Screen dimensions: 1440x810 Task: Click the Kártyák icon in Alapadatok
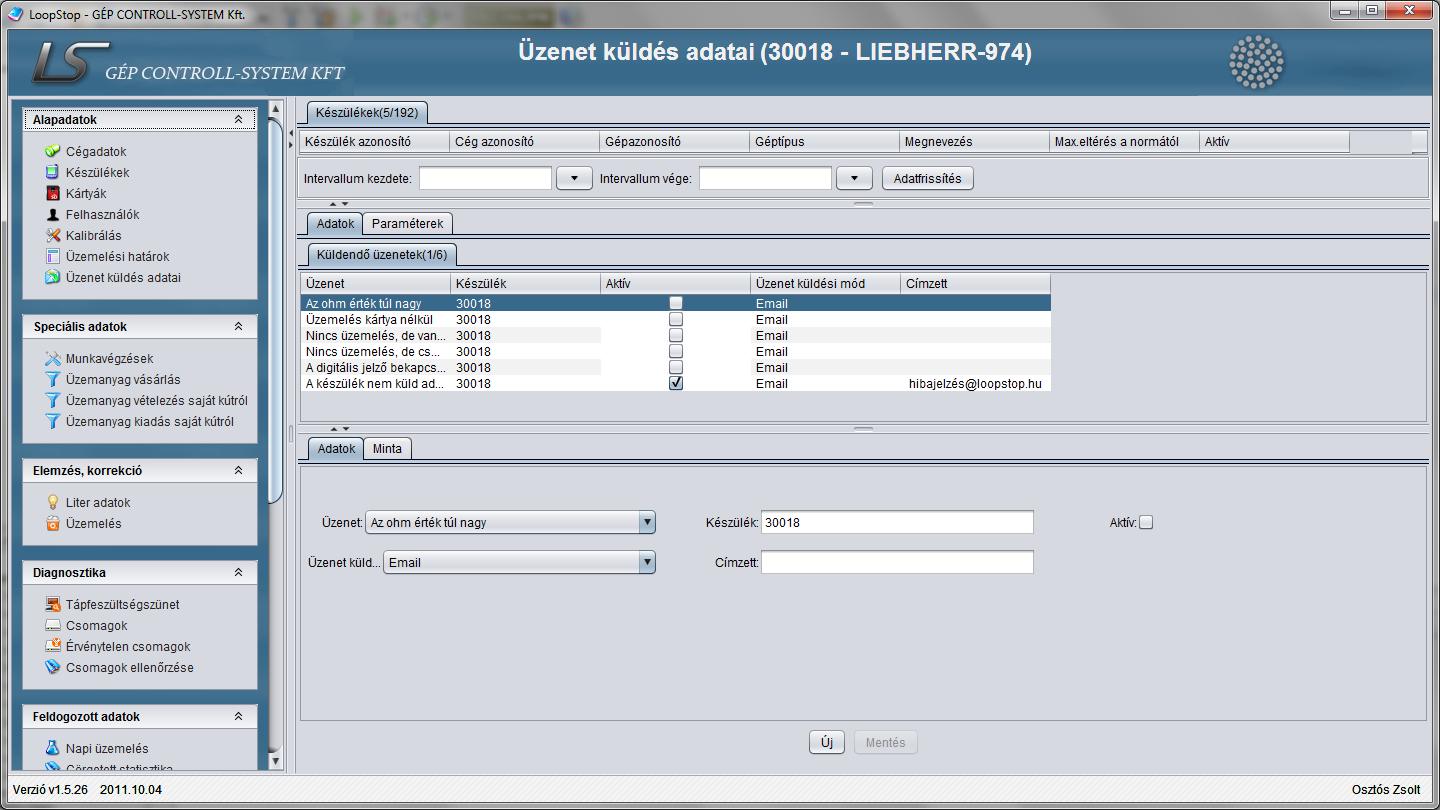click(53, 193)
